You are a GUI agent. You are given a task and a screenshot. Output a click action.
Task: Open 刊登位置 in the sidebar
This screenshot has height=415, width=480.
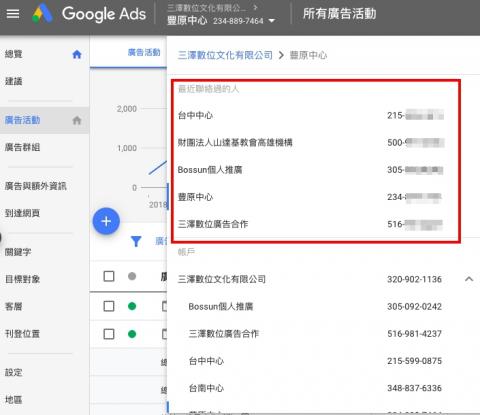22,333
